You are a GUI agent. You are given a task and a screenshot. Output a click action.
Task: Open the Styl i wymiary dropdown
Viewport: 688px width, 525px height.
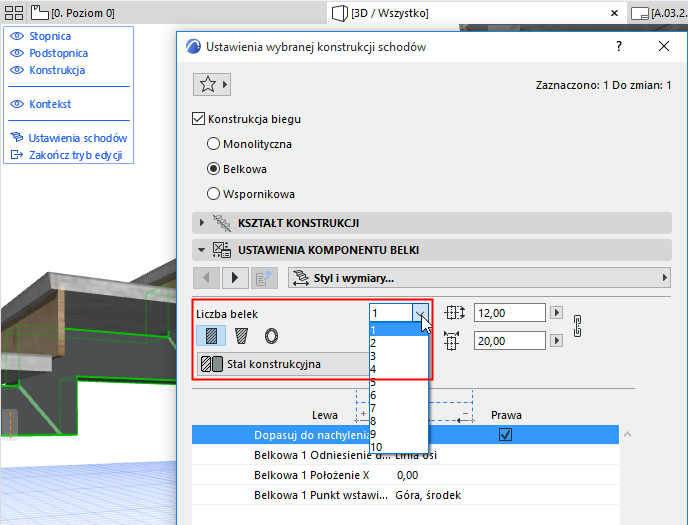[x=479, y=278]
